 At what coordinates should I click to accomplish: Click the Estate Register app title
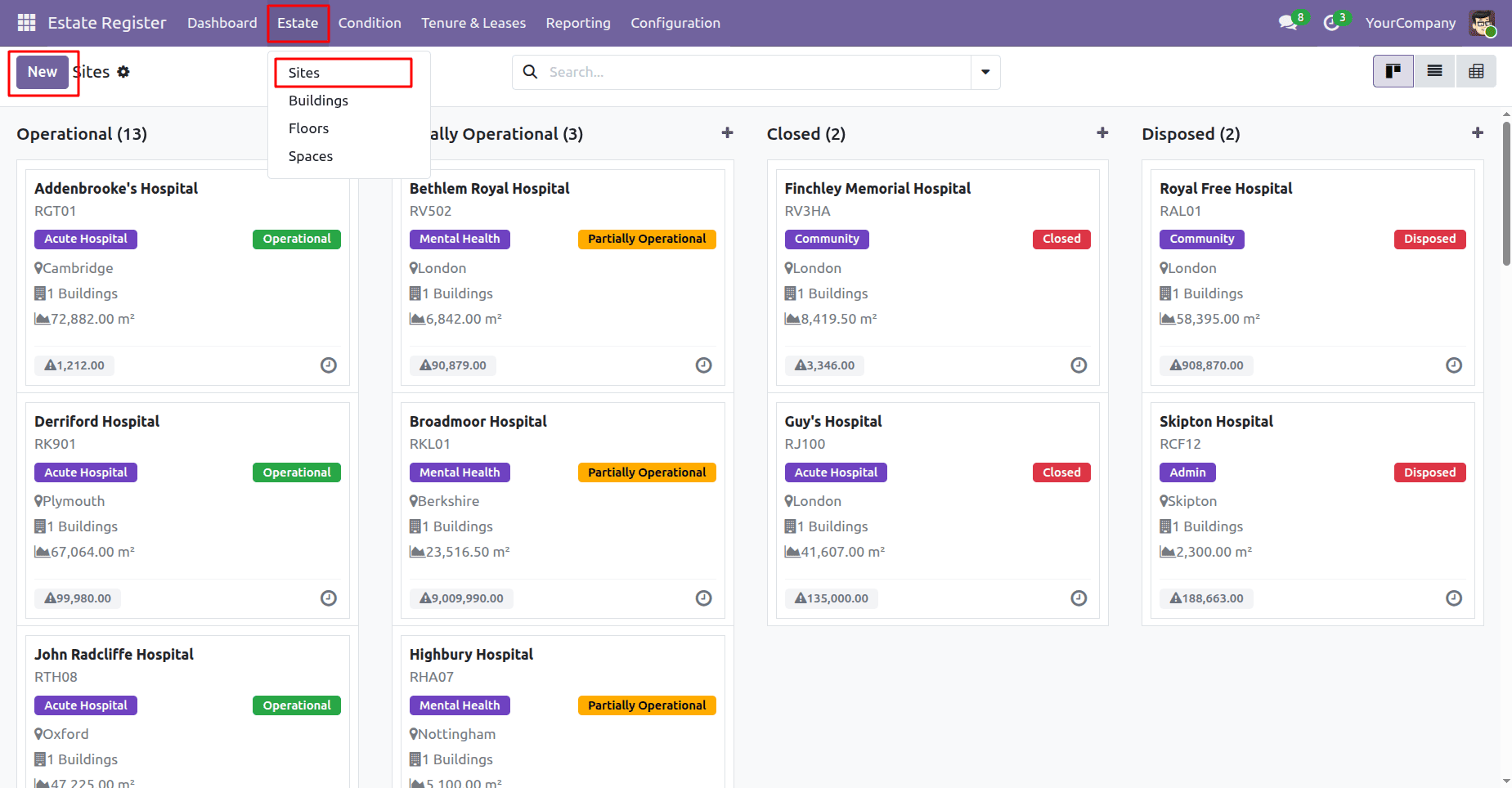(x=107, y=23)
